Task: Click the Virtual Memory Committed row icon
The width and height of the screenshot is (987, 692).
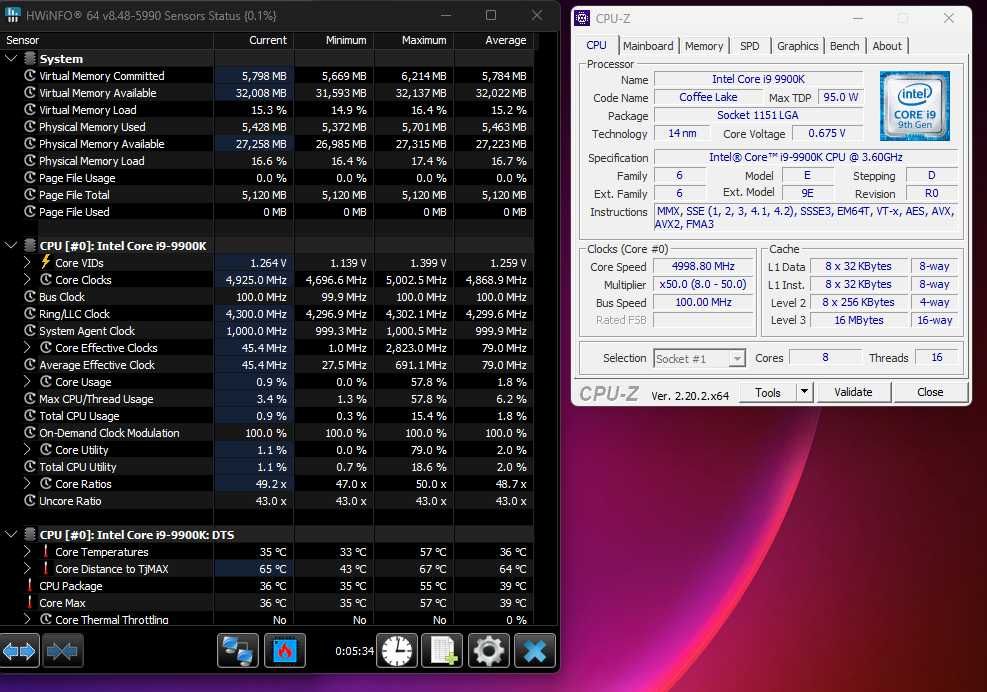Action: 30,76
